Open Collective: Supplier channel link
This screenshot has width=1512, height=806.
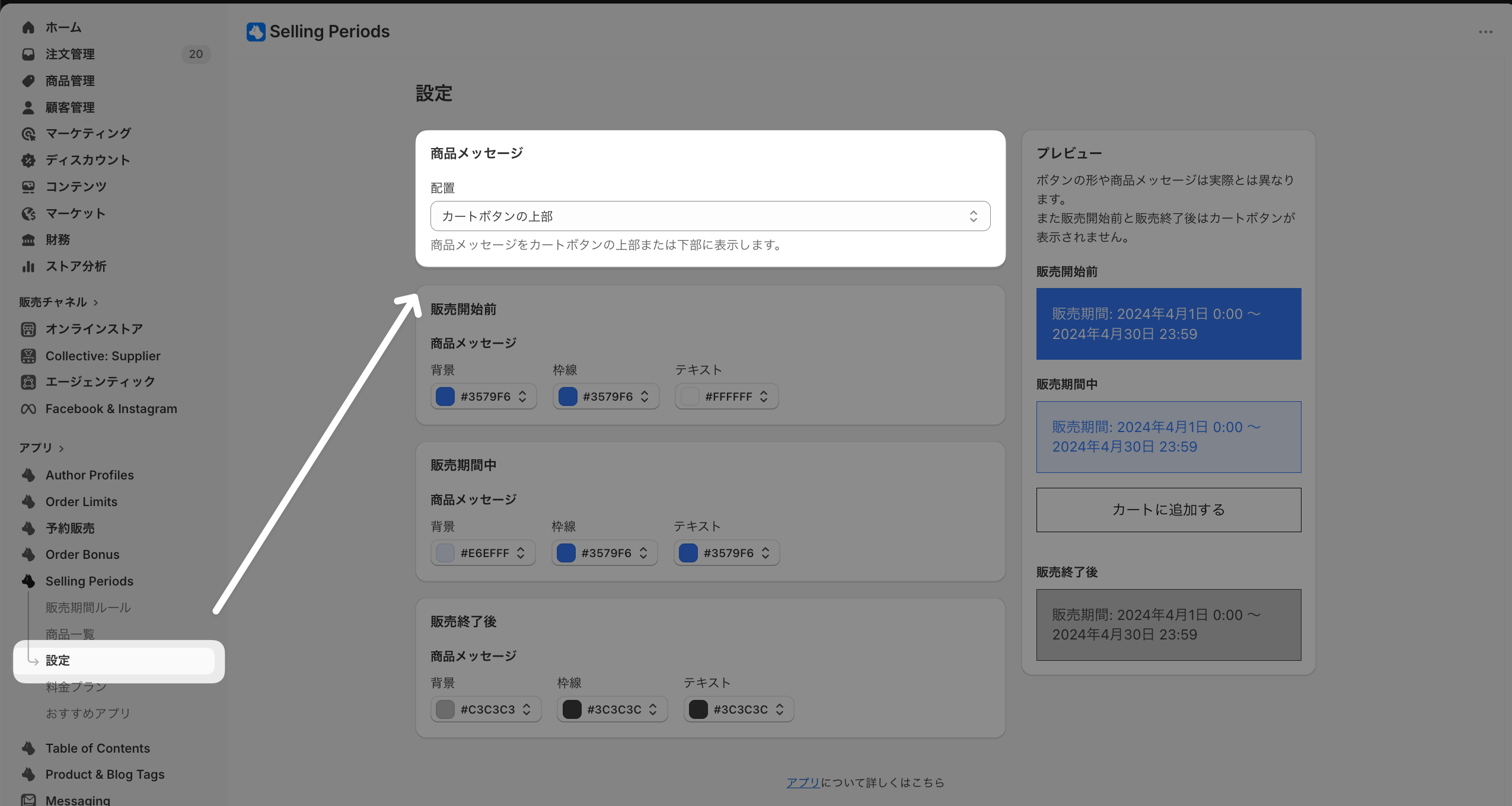103,356
